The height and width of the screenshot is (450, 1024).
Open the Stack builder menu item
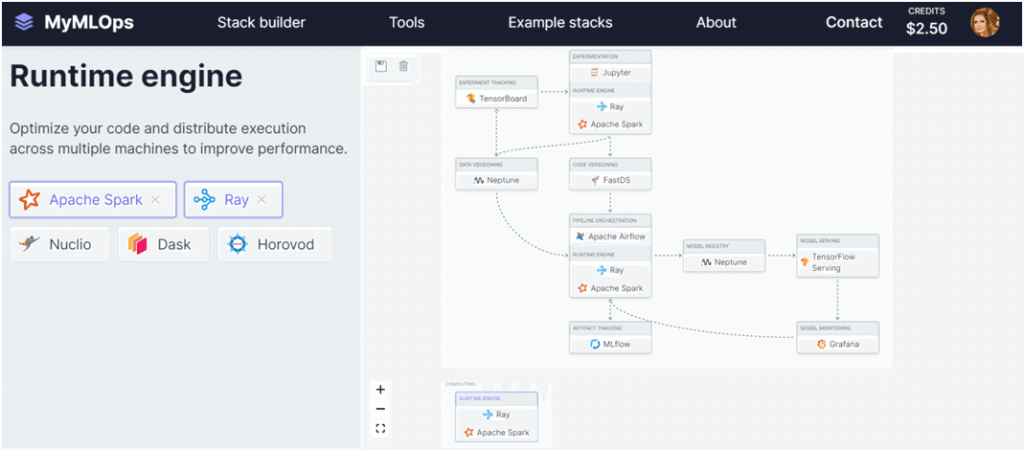point(261,22)
